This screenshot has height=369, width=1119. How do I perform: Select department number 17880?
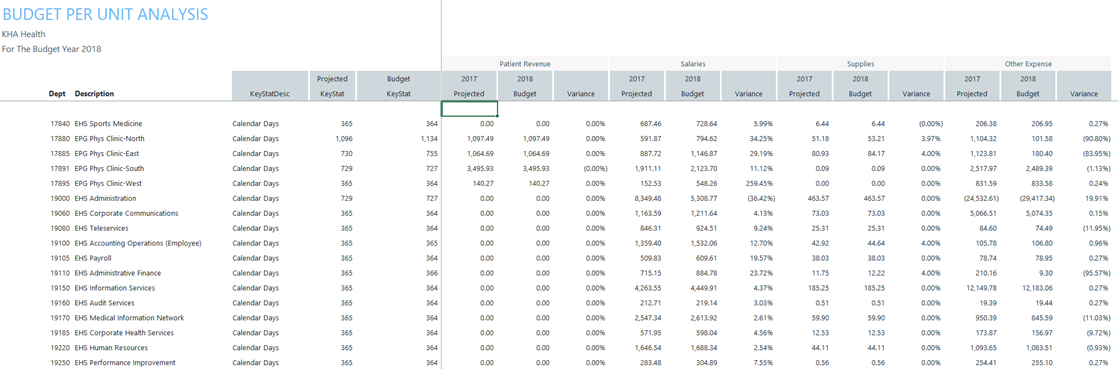[x=56, y=138]
